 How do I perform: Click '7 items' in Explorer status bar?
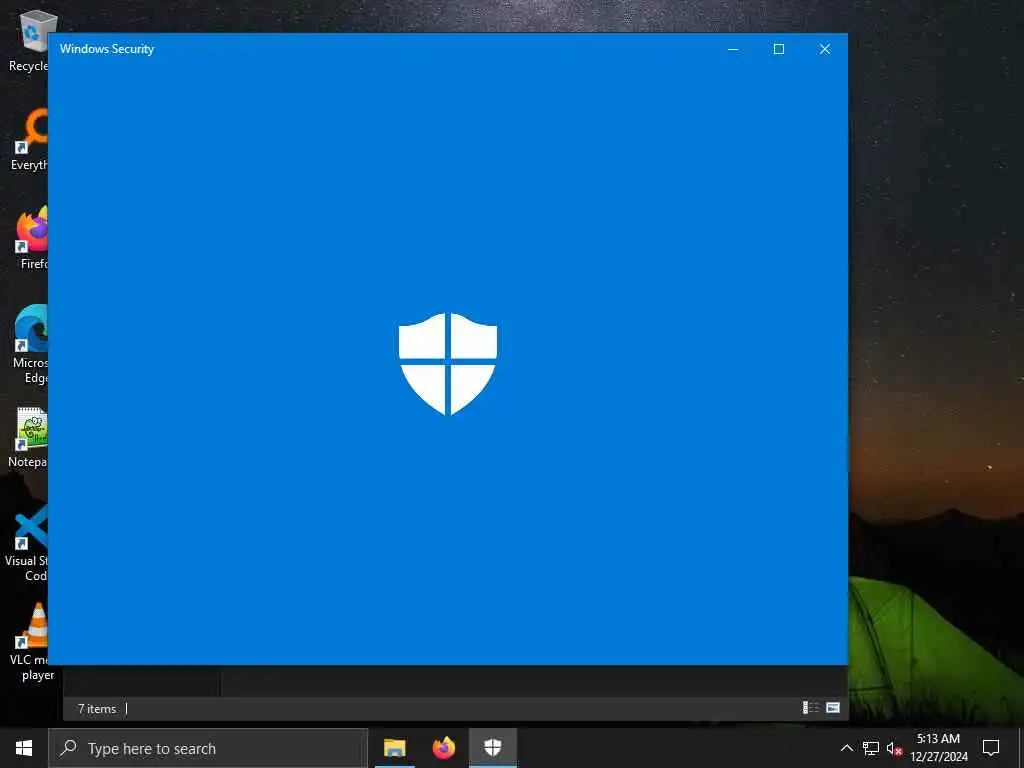(97, 709)
